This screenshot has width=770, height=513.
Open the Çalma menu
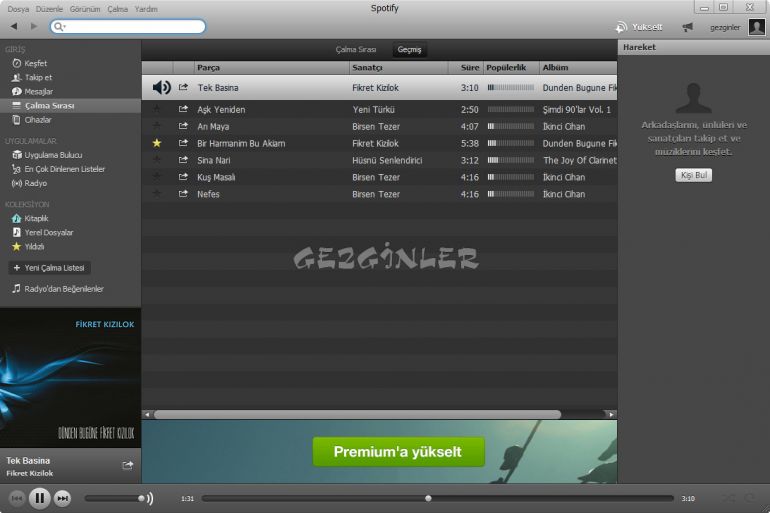coord(117,9)
